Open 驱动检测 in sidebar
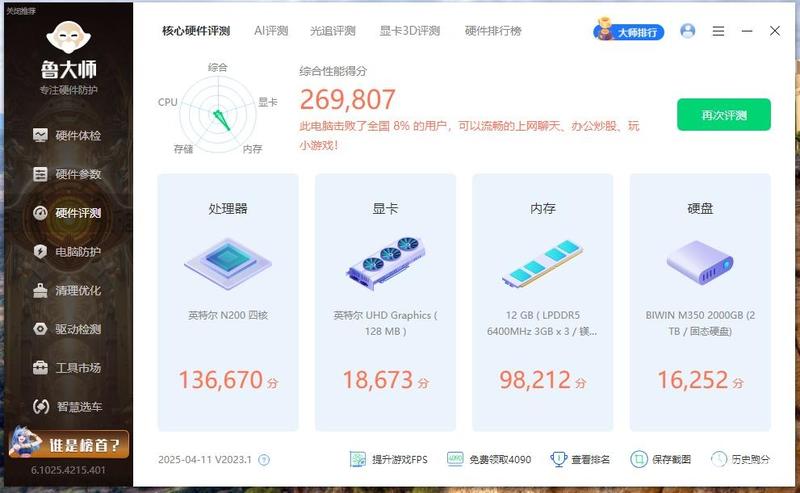 [67, 329]
